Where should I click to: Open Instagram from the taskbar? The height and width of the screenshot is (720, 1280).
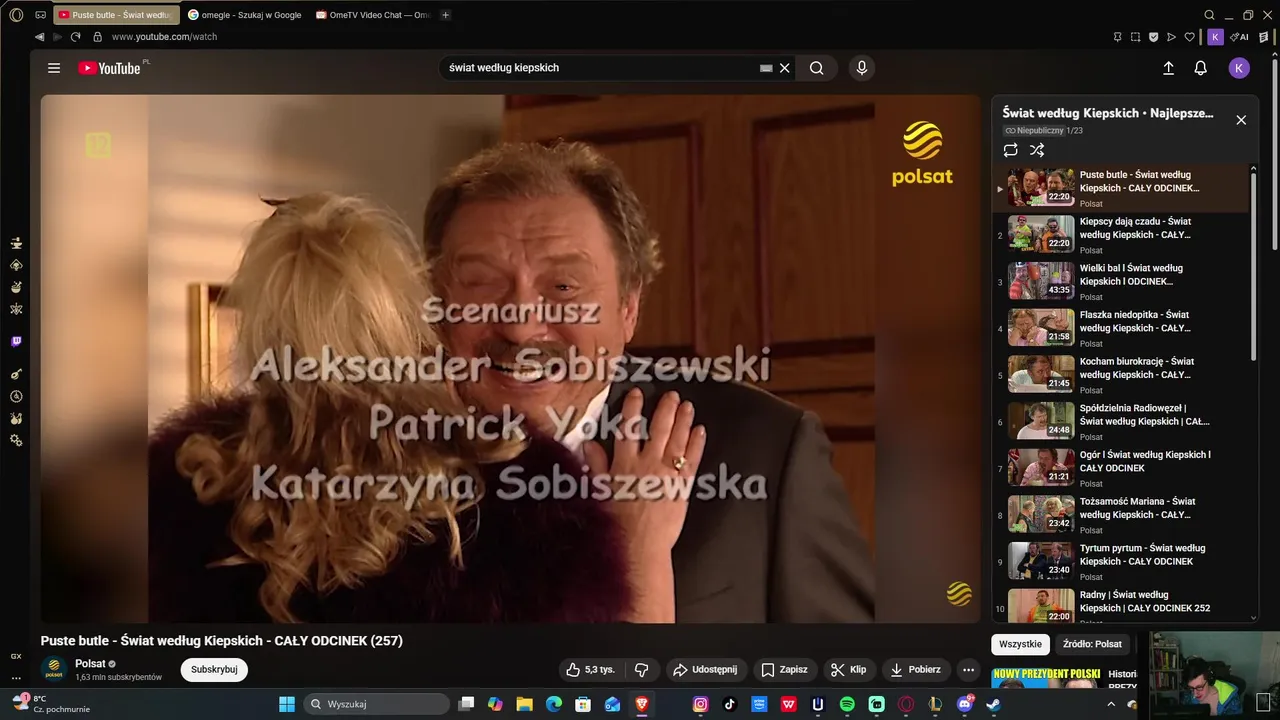(x=701, y=704)
